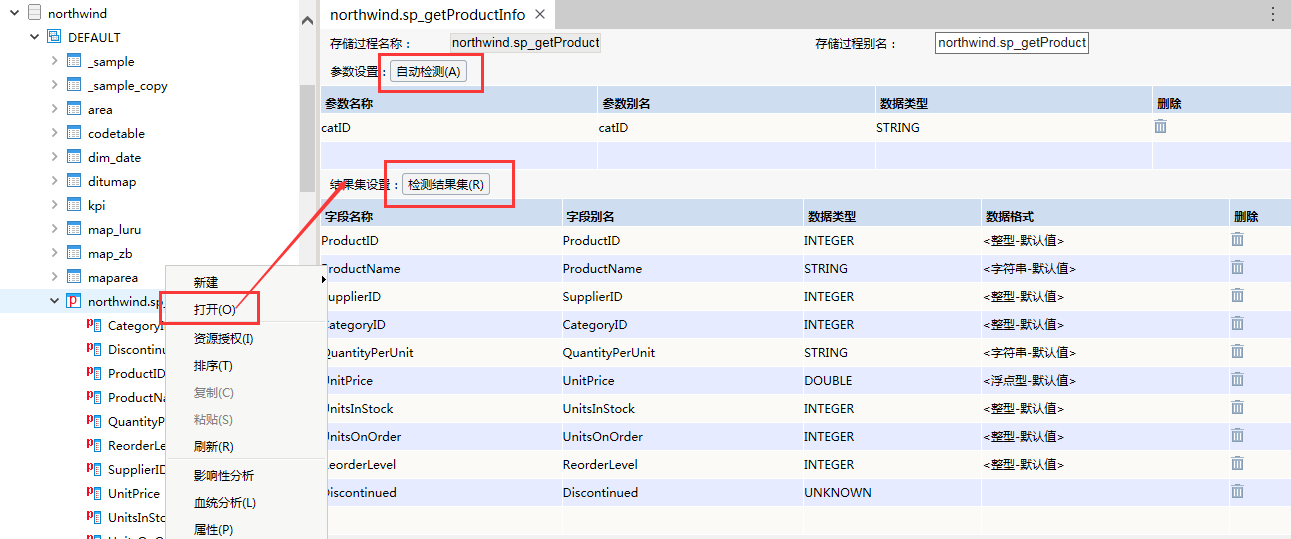The width and height of the screenshot is (1291, 539).
Task: Click the dim_date table icon
Action: pos(74,157)
